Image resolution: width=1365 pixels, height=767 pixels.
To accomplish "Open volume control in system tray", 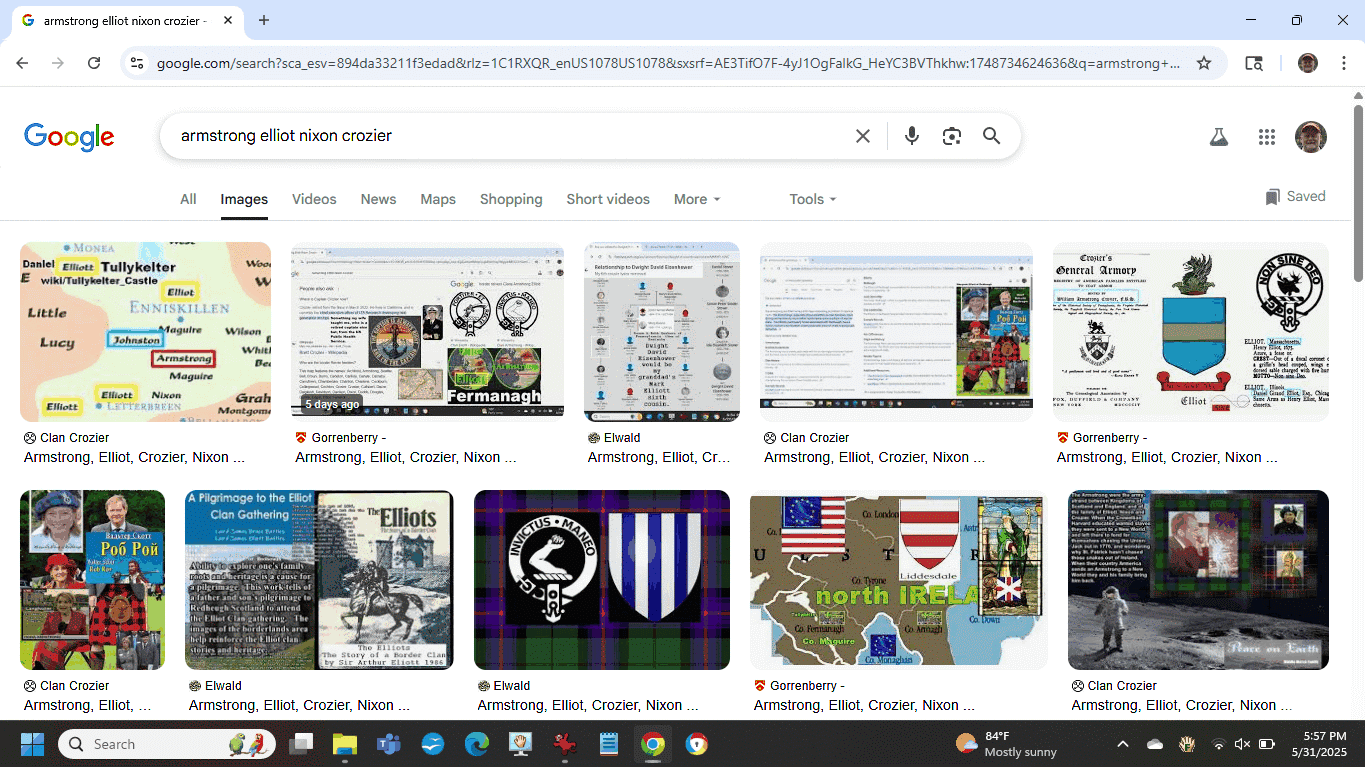I will point(1242,744).
